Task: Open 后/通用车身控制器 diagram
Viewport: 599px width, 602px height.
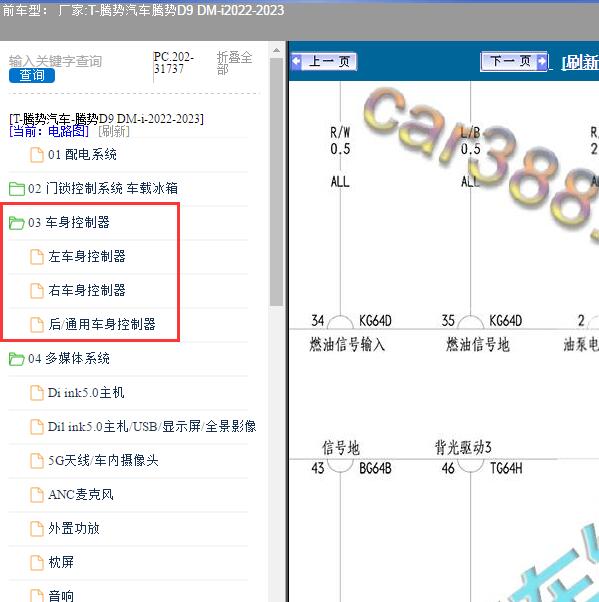Action: 102,324
